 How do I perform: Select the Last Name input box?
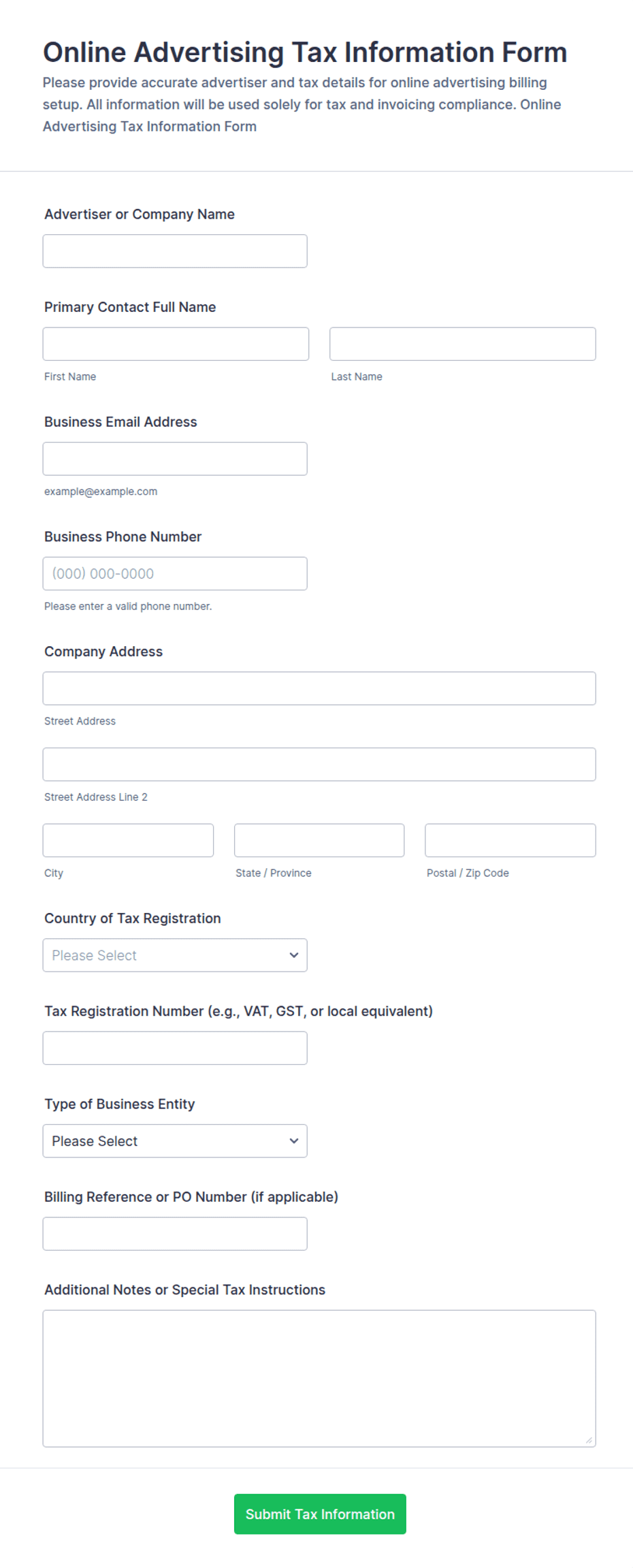[x=463, y=344]
